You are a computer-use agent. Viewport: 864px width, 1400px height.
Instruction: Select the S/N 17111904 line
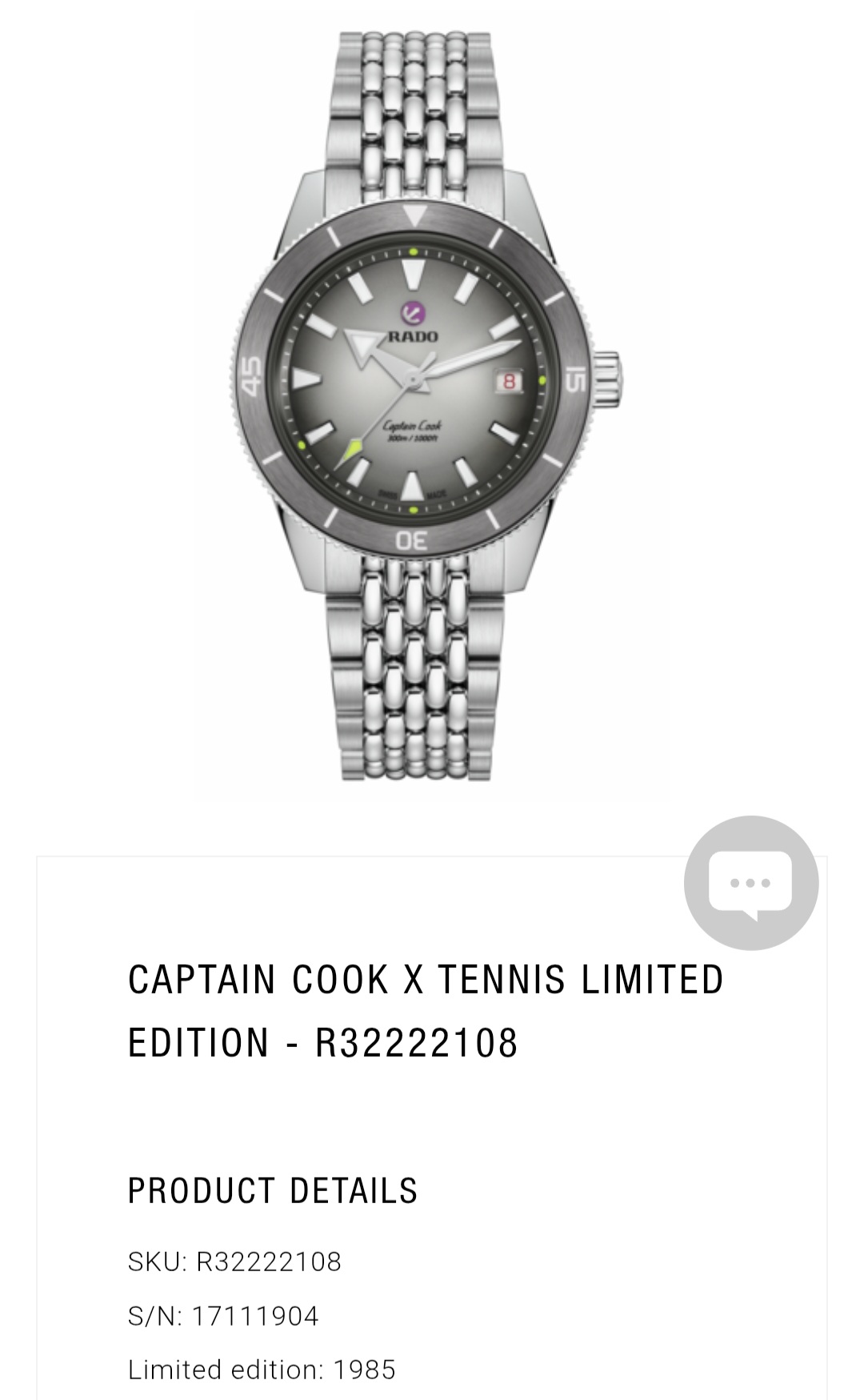pos(223,1316)
